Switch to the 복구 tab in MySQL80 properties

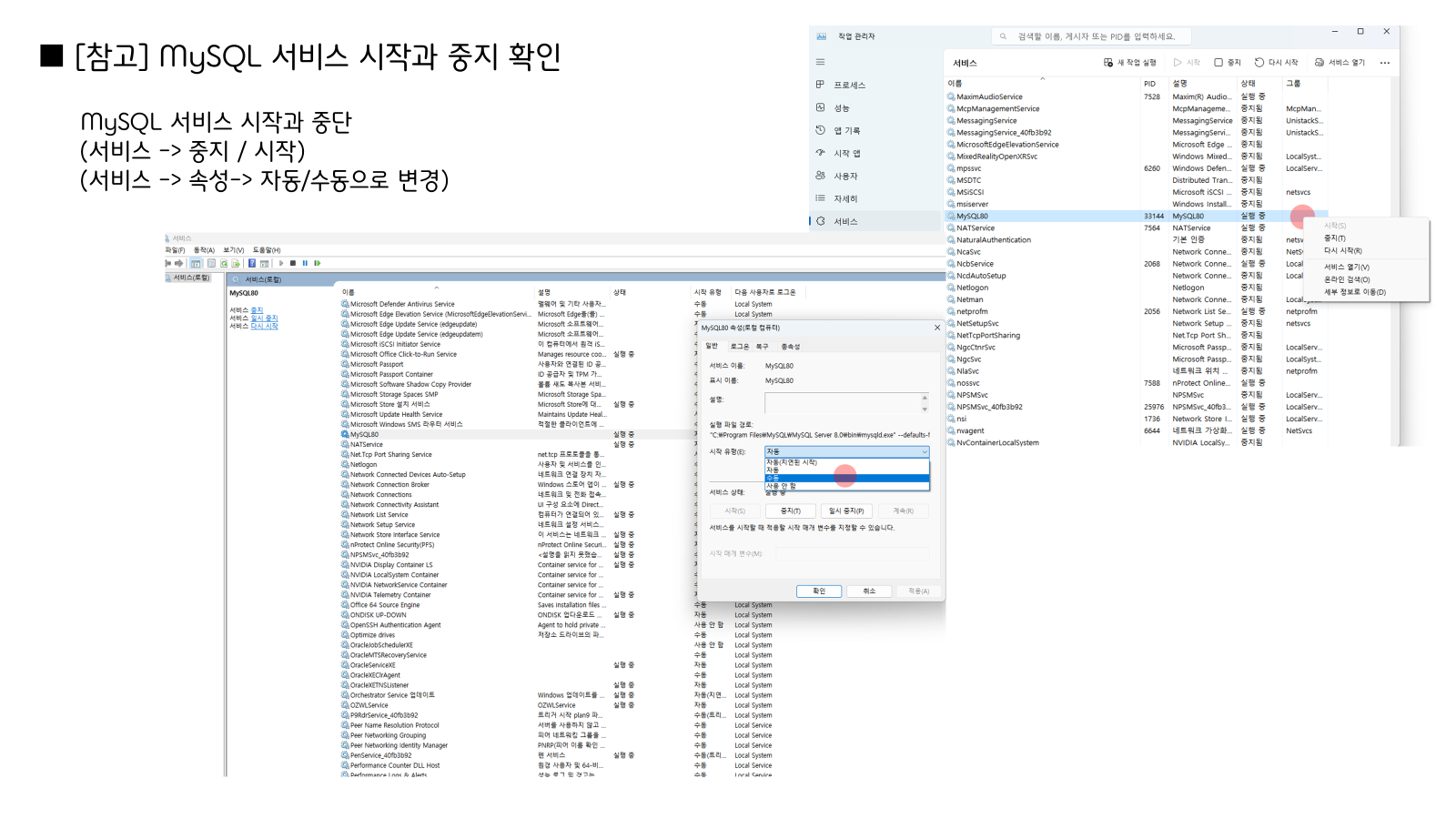point(763,346)
